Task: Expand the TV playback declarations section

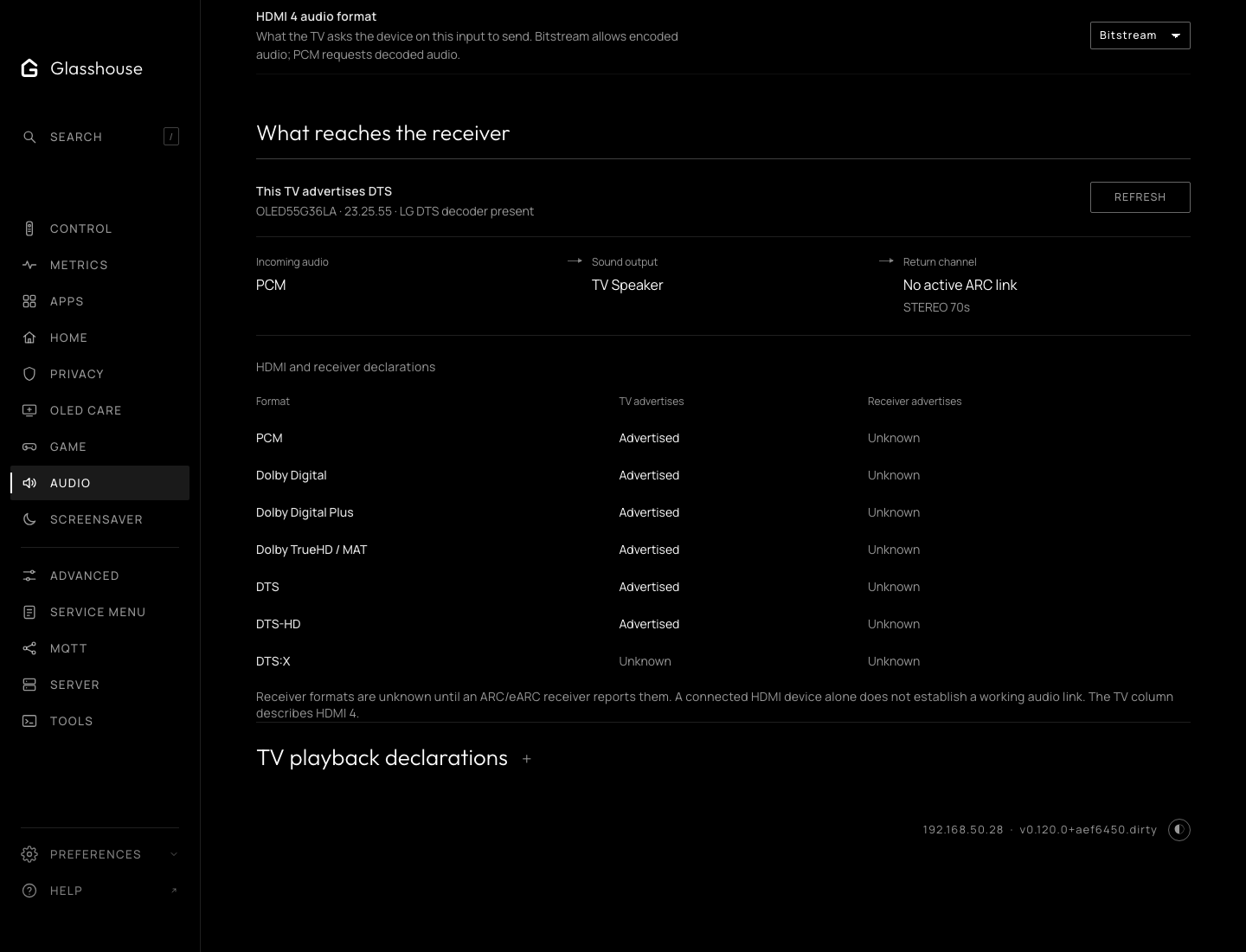Action: click(526, 759)
